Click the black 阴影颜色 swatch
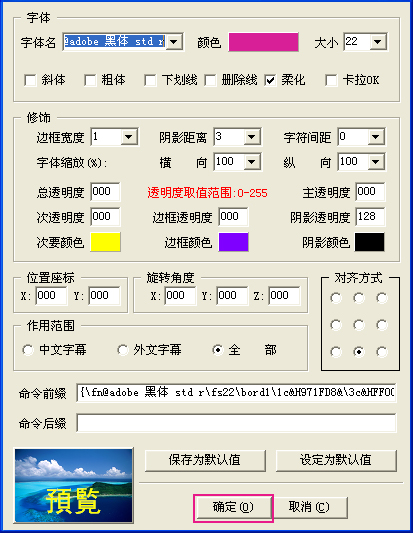This screenshot has width=413, height=533. pyautogui.click(x=369, y=242)
